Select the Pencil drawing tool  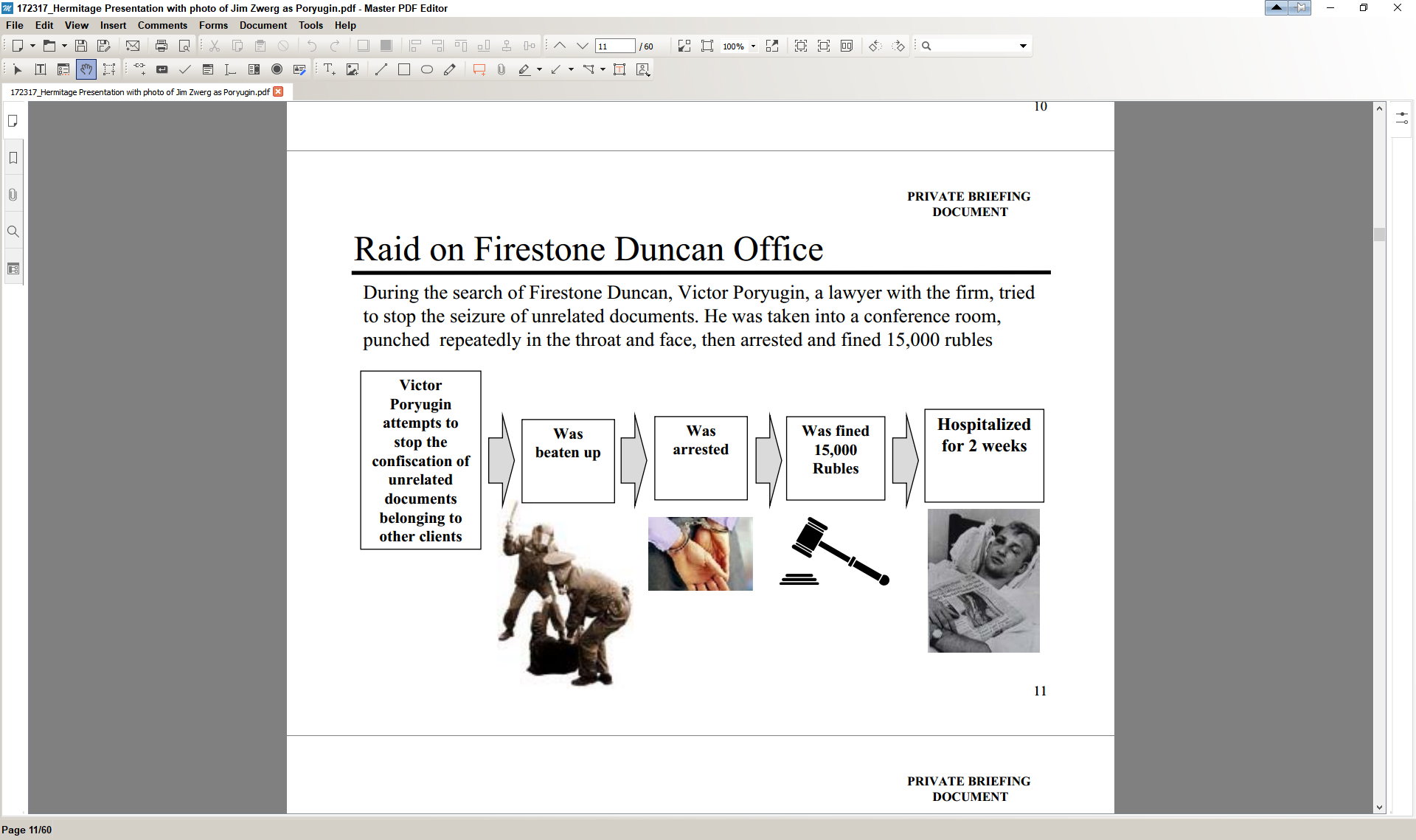pyautogui.click(x=450, y=69)
